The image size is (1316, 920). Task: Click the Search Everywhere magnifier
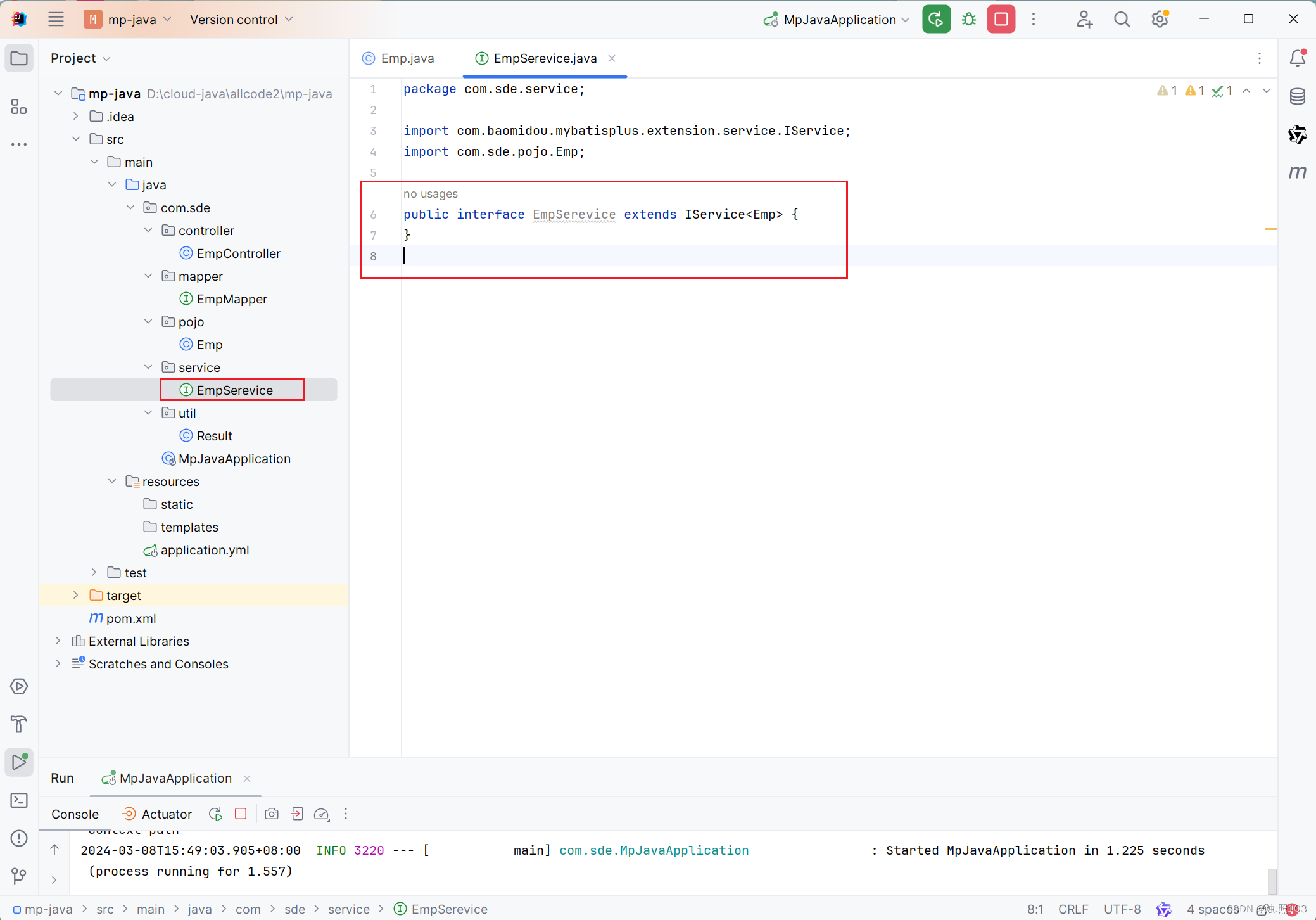1122,20
